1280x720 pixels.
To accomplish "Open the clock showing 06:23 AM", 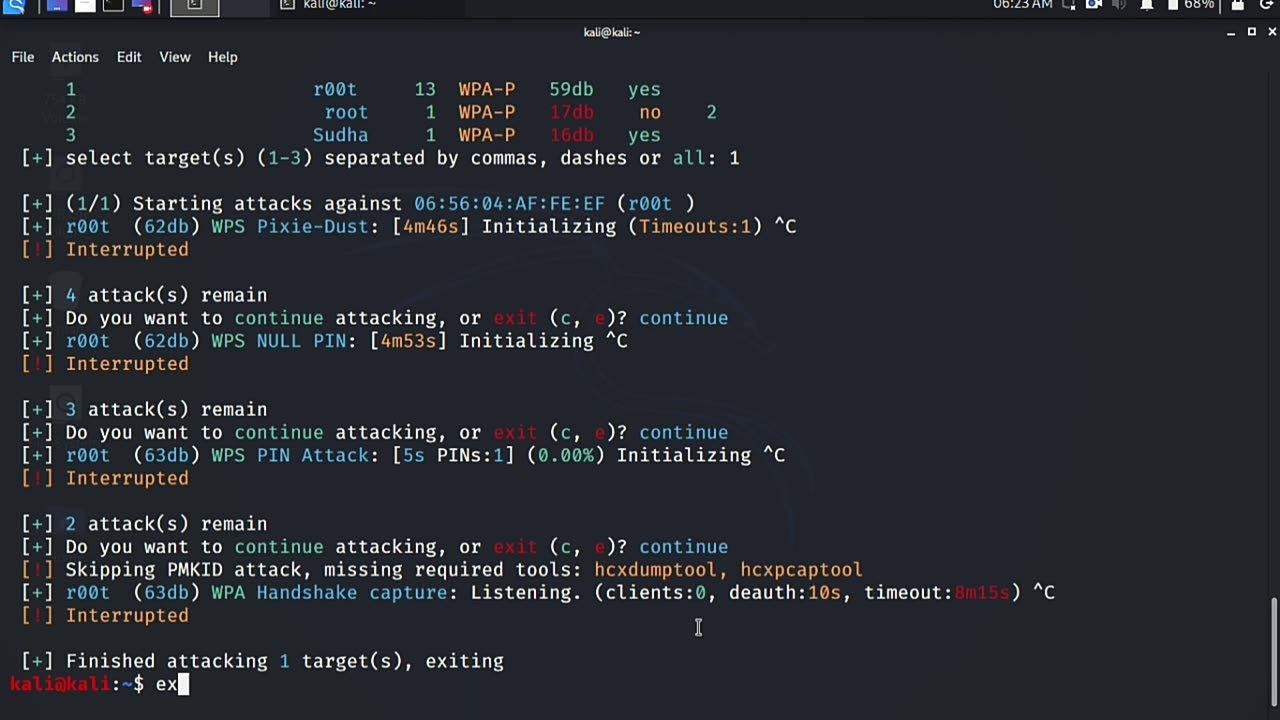I will pos(1022,5).
